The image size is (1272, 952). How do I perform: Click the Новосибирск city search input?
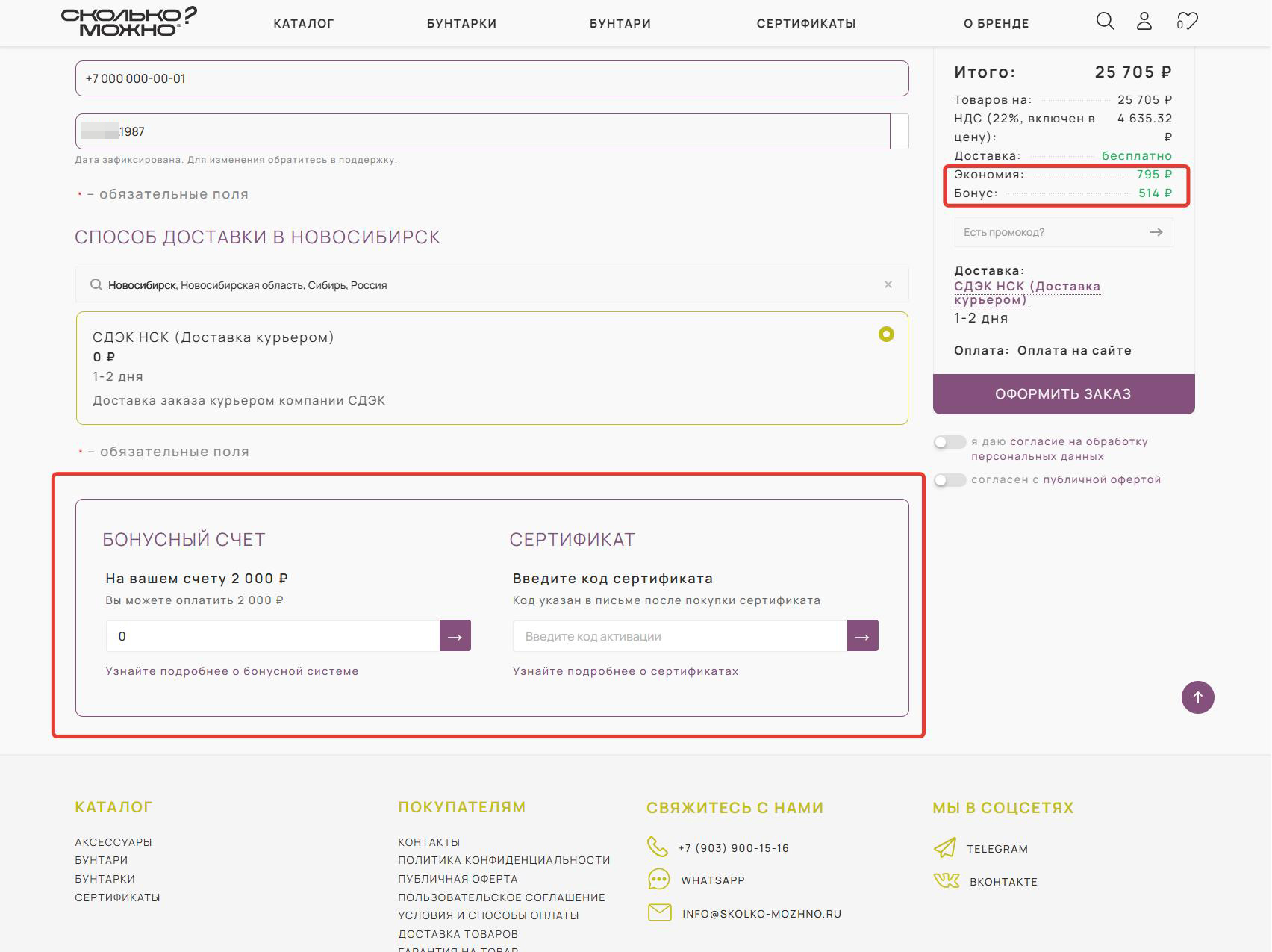492,284
